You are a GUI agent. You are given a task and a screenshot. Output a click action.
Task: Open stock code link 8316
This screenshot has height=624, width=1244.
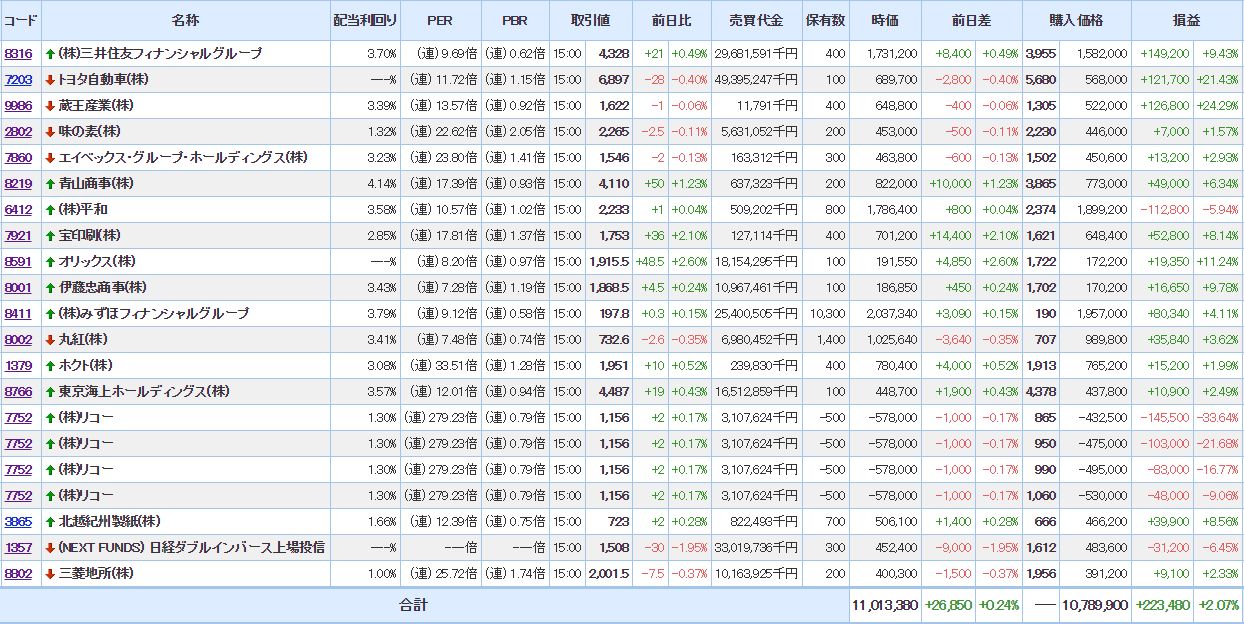pos(18,53)
